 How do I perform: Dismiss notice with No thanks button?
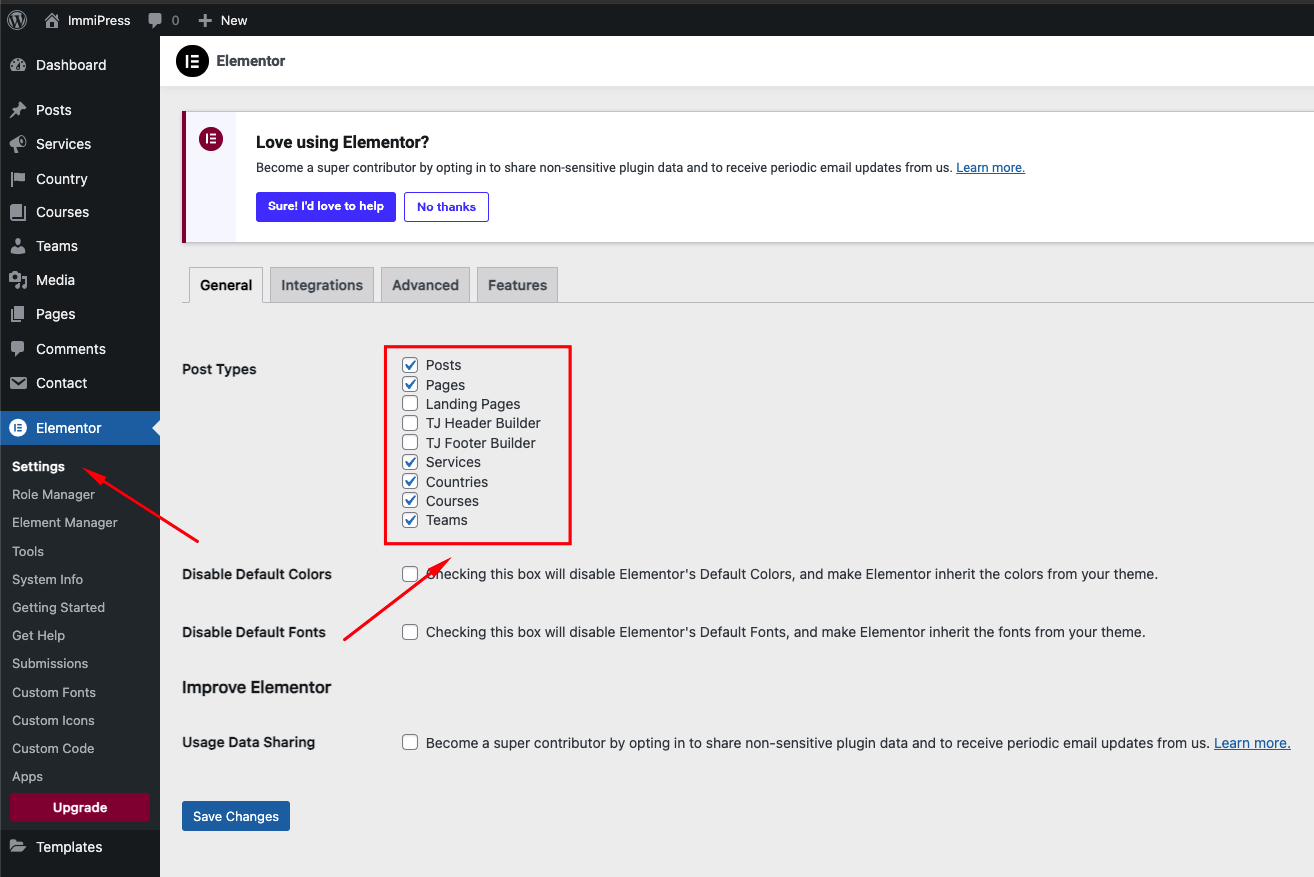446,207
